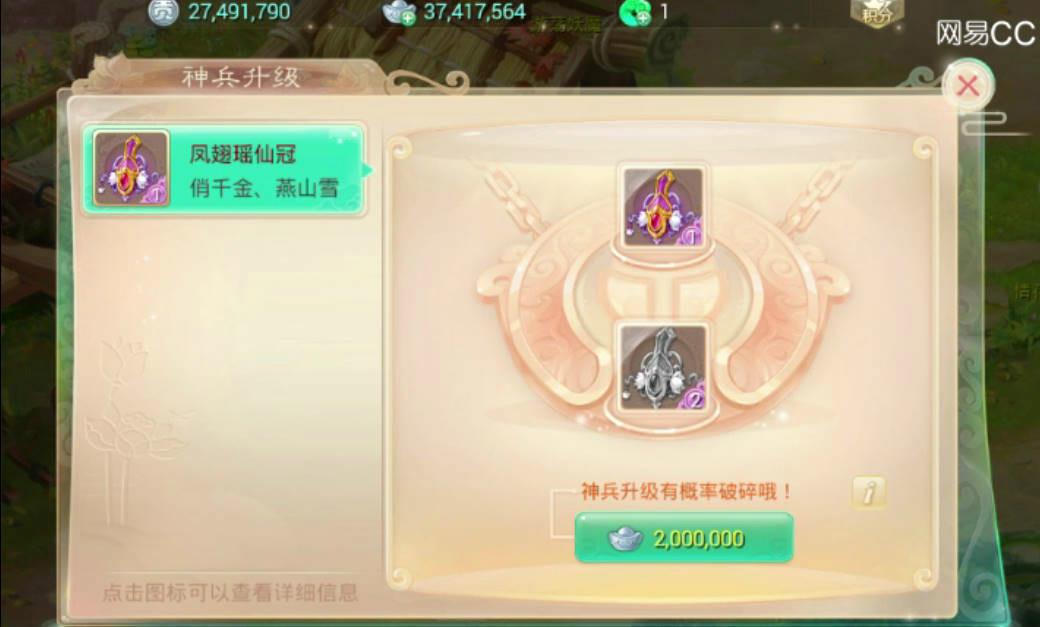Screen dimensions: 1040x627
Task: Close the 神兵升级 panel with the X
Action: click(x=968, y=86)
